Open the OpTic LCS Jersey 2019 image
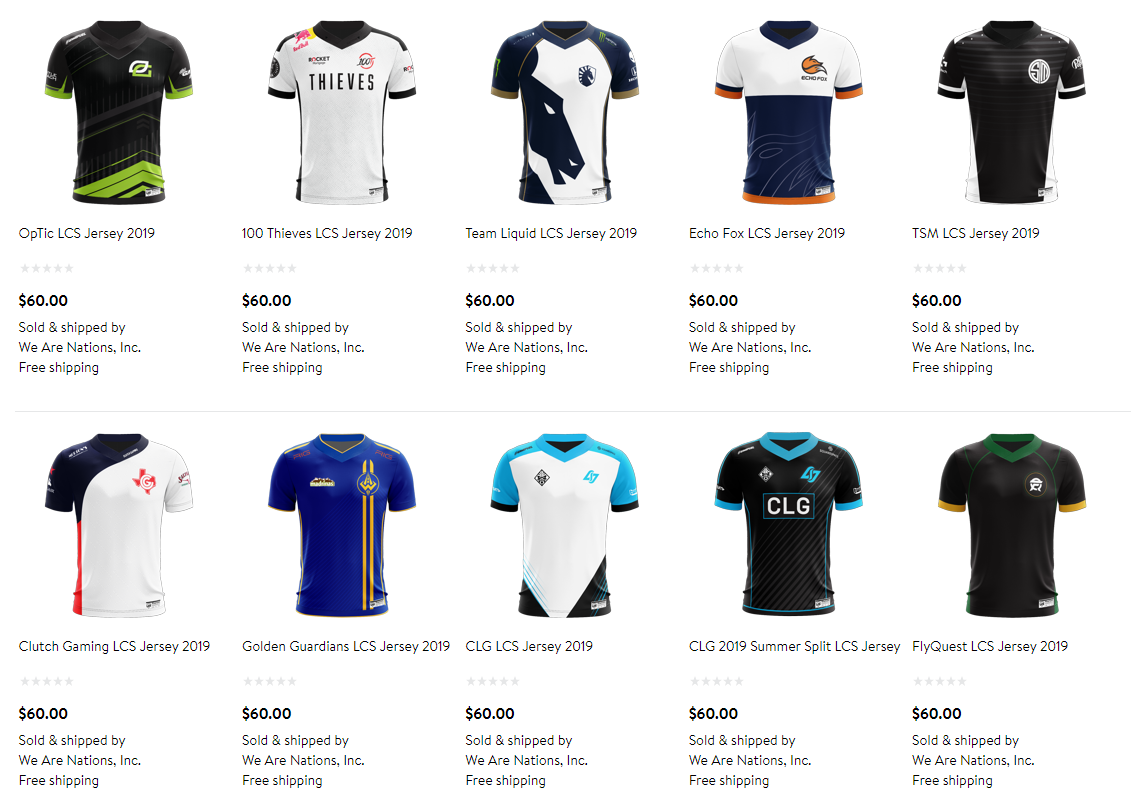Viewport: 1142px width, 806px height. coord(119,113)
